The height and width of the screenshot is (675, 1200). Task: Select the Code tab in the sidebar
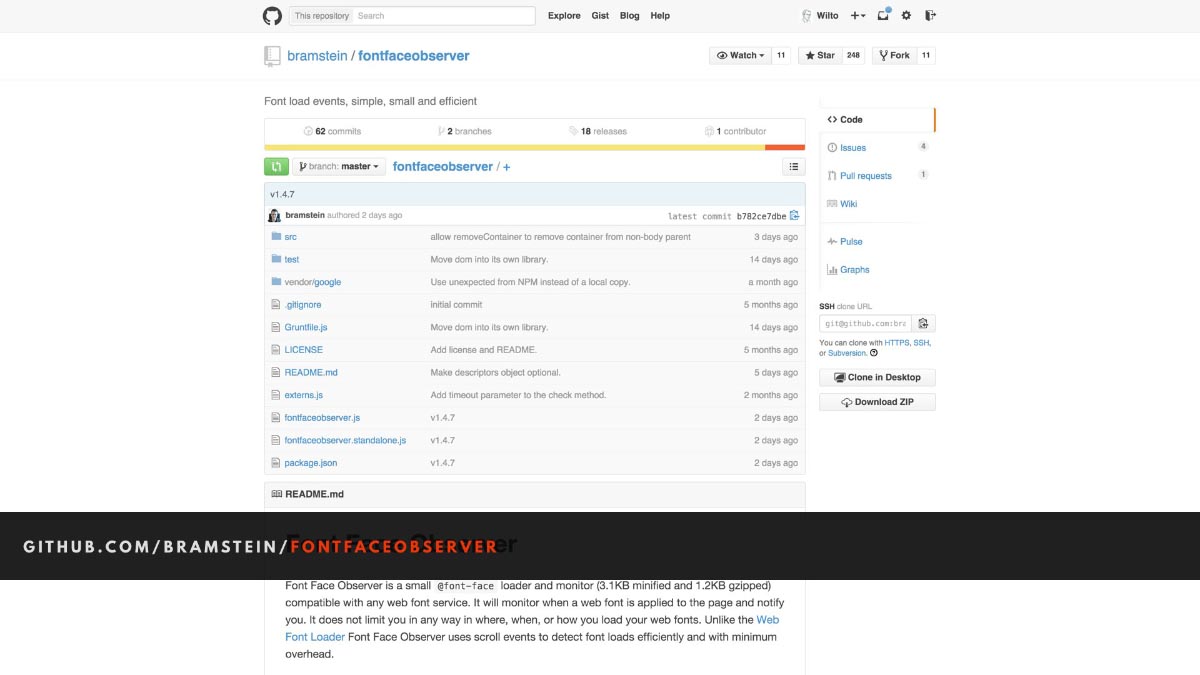click(877, 119)
